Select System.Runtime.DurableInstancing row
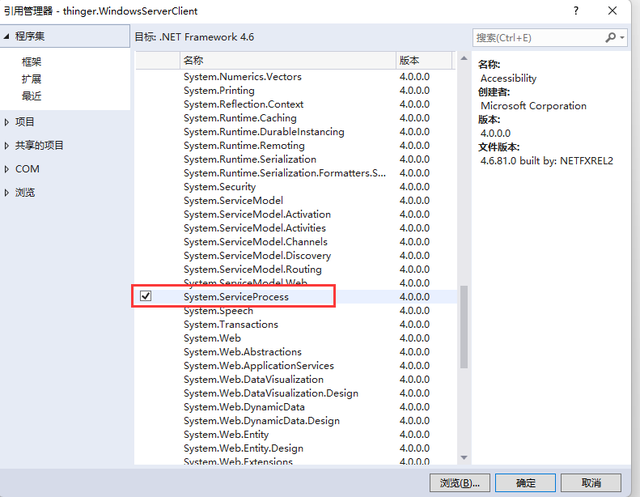 [x=296, y=132]
